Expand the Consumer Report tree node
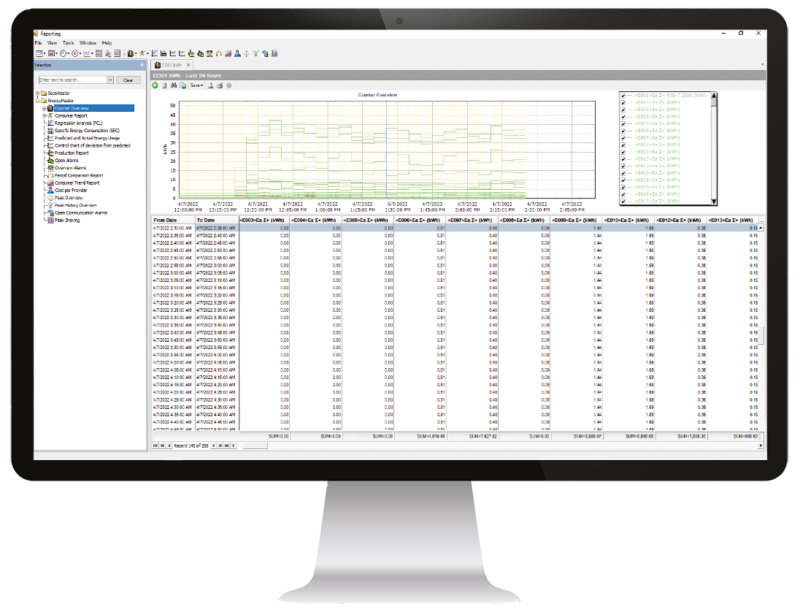 [42, 115]
